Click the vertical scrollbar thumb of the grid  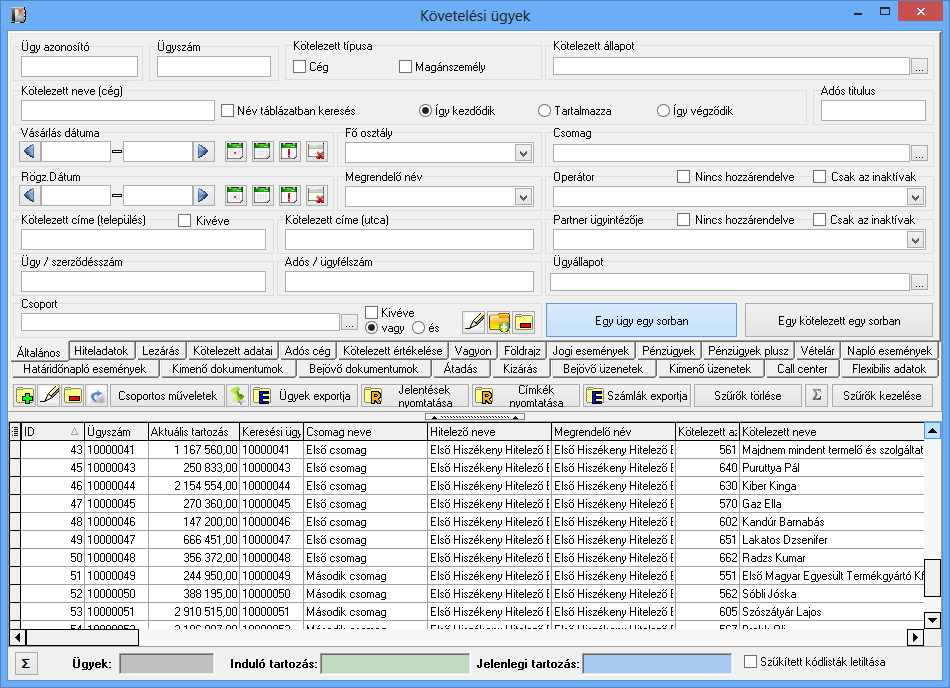point(932,578)
